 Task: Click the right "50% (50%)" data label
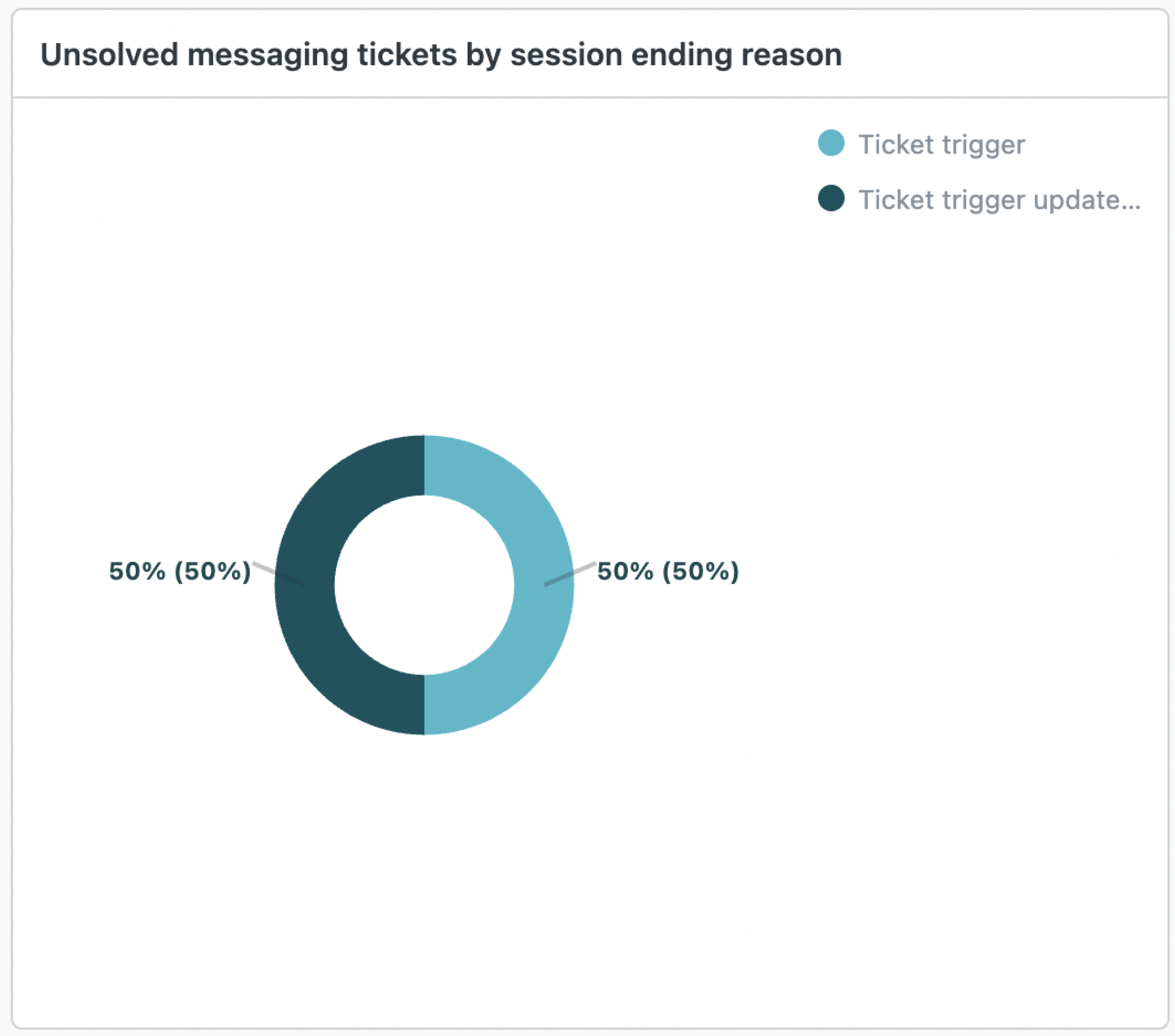[x=668, y=572]
